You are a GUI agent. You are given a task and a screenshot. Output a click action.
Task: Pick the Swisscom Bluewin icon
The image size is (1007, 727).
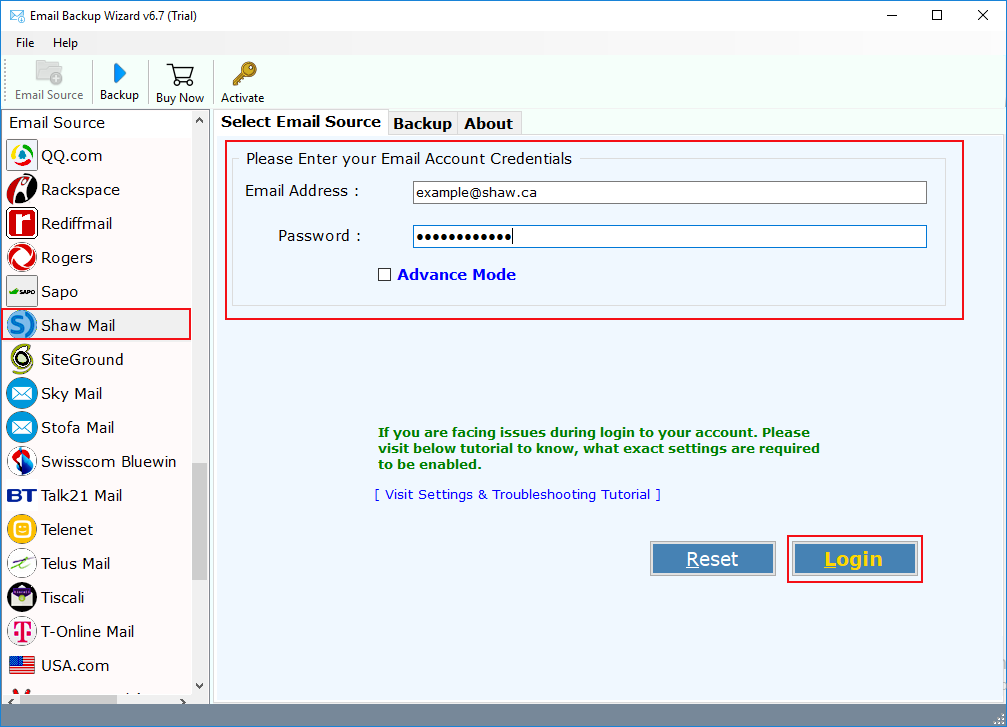coord(22,461)
